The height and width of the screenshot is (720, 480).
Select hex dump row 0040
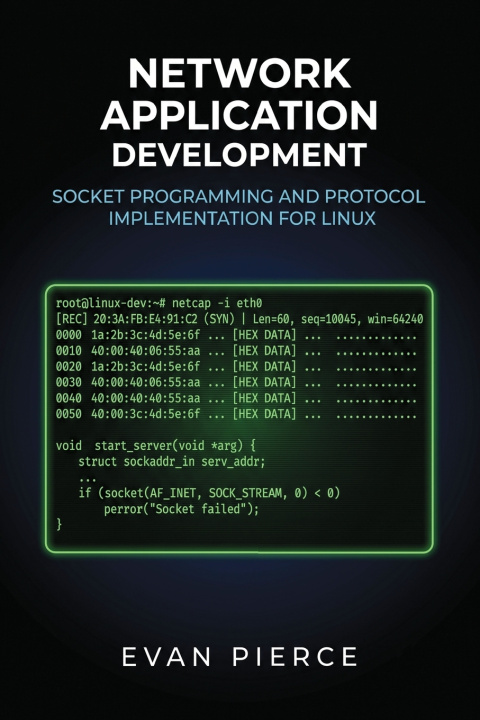(x=236, y=399)
